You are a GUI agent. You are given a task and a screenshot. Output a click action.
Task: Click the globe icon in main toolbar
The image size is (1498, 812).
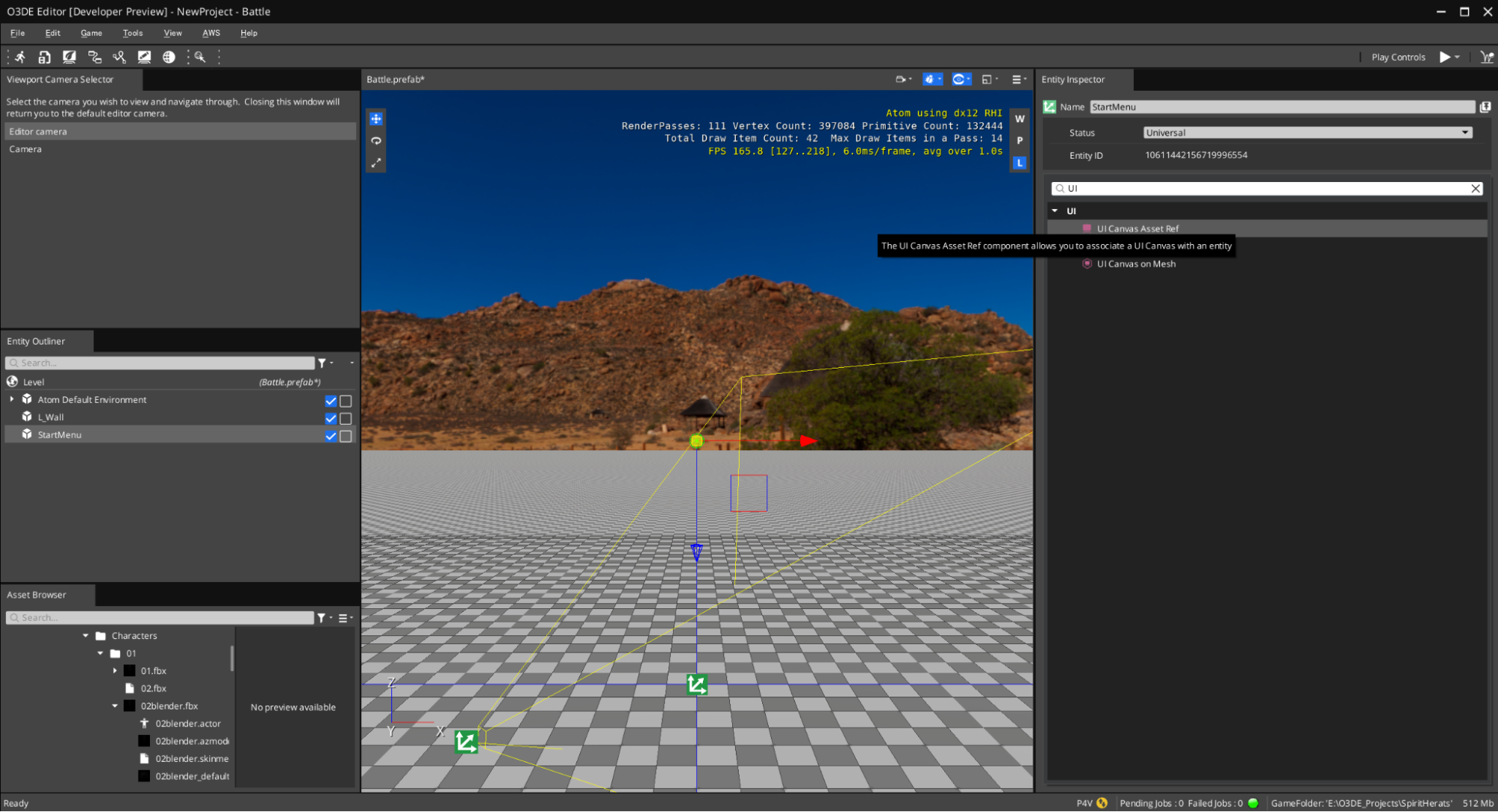pyautogui.click(x=169, y=57)
